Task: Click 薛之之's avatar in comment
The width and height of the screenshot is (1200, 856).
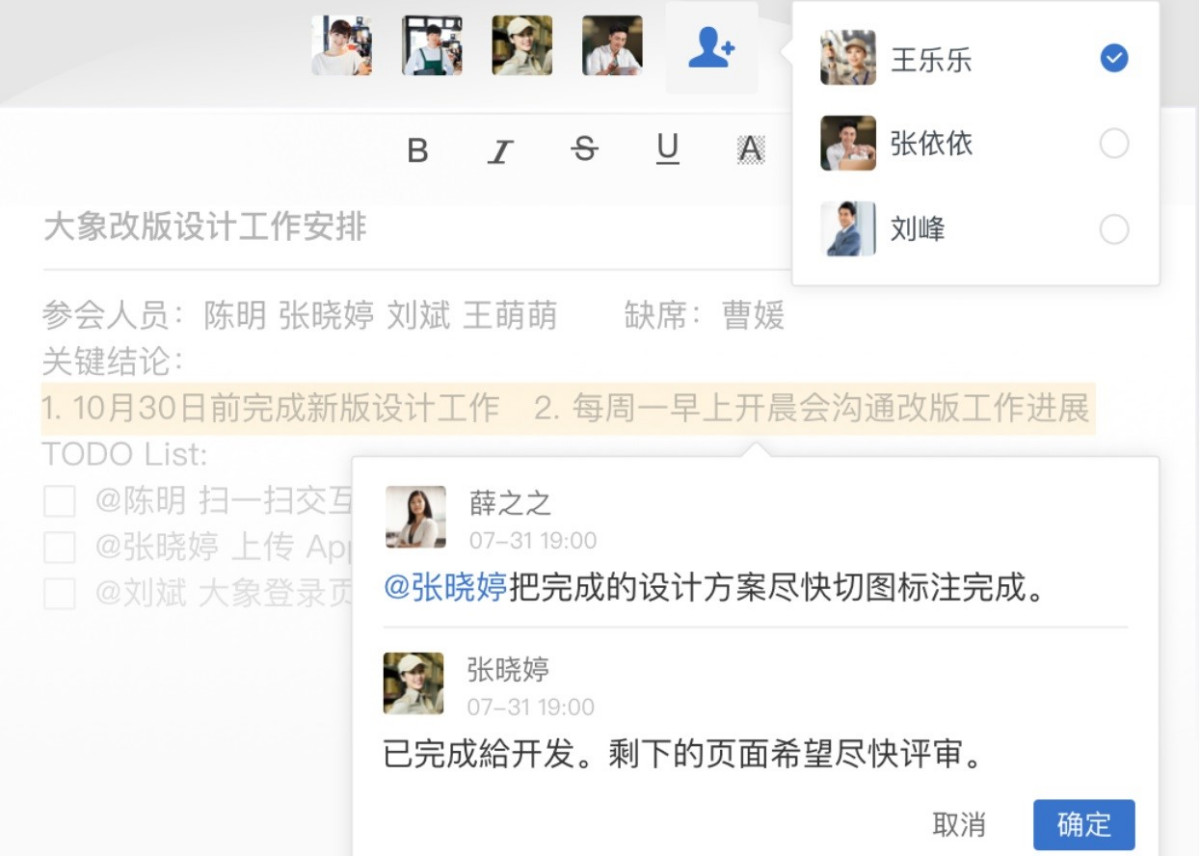Action: pyautogui.click(x=415, y=517)
